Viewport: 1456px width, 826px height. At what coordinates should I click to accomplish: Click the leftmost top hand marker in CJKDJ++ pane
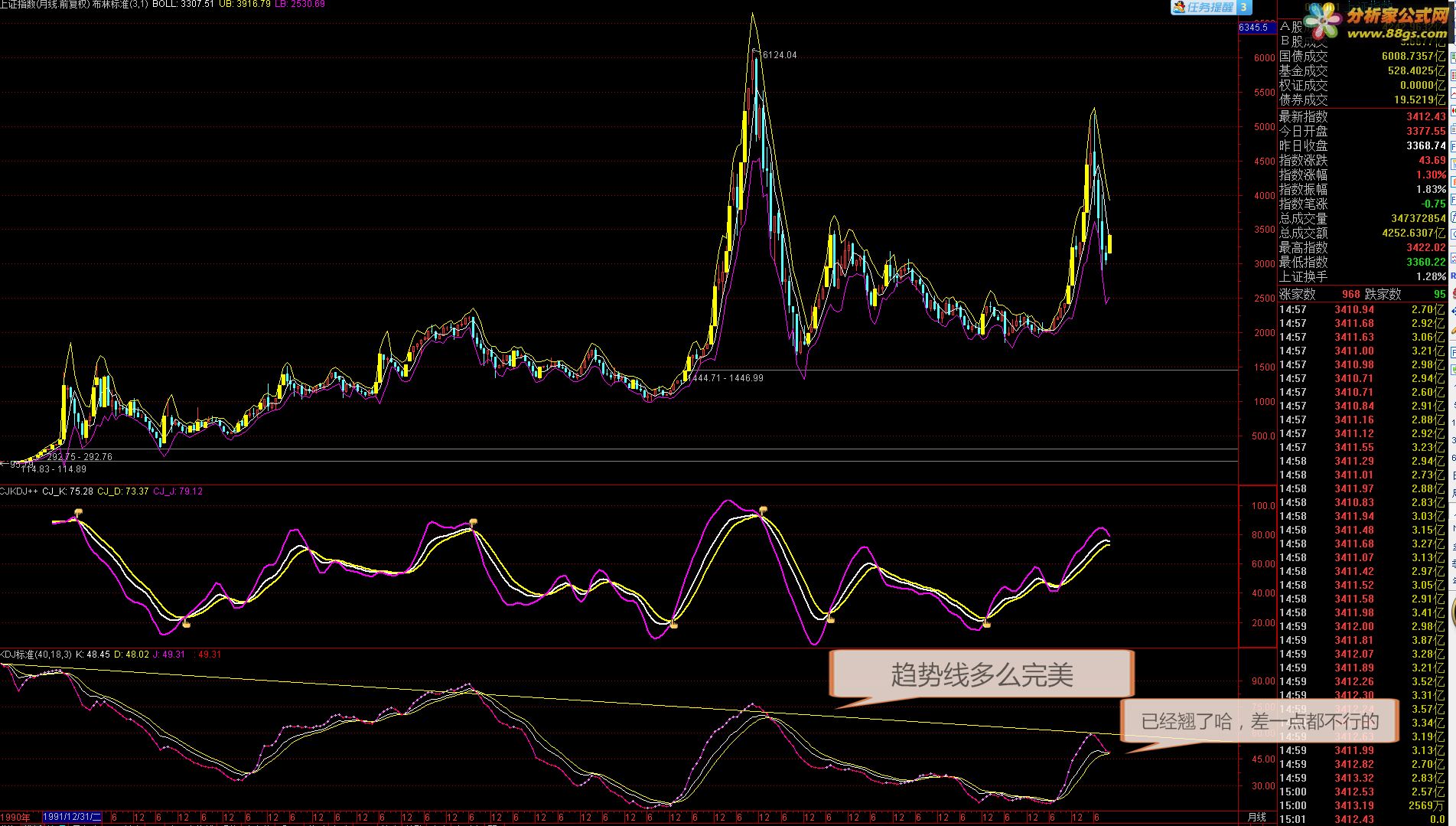click(x=77, y=513)
